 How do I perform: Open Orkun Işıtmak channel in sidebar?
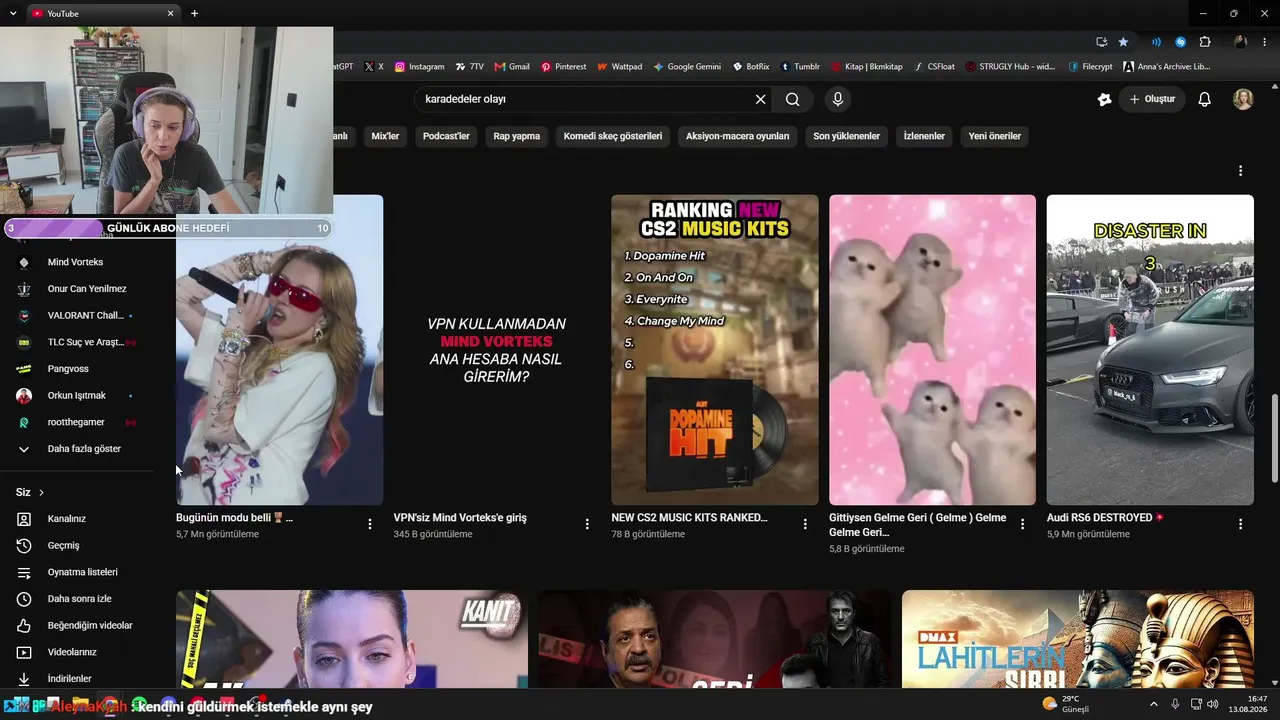pos(77,395)
